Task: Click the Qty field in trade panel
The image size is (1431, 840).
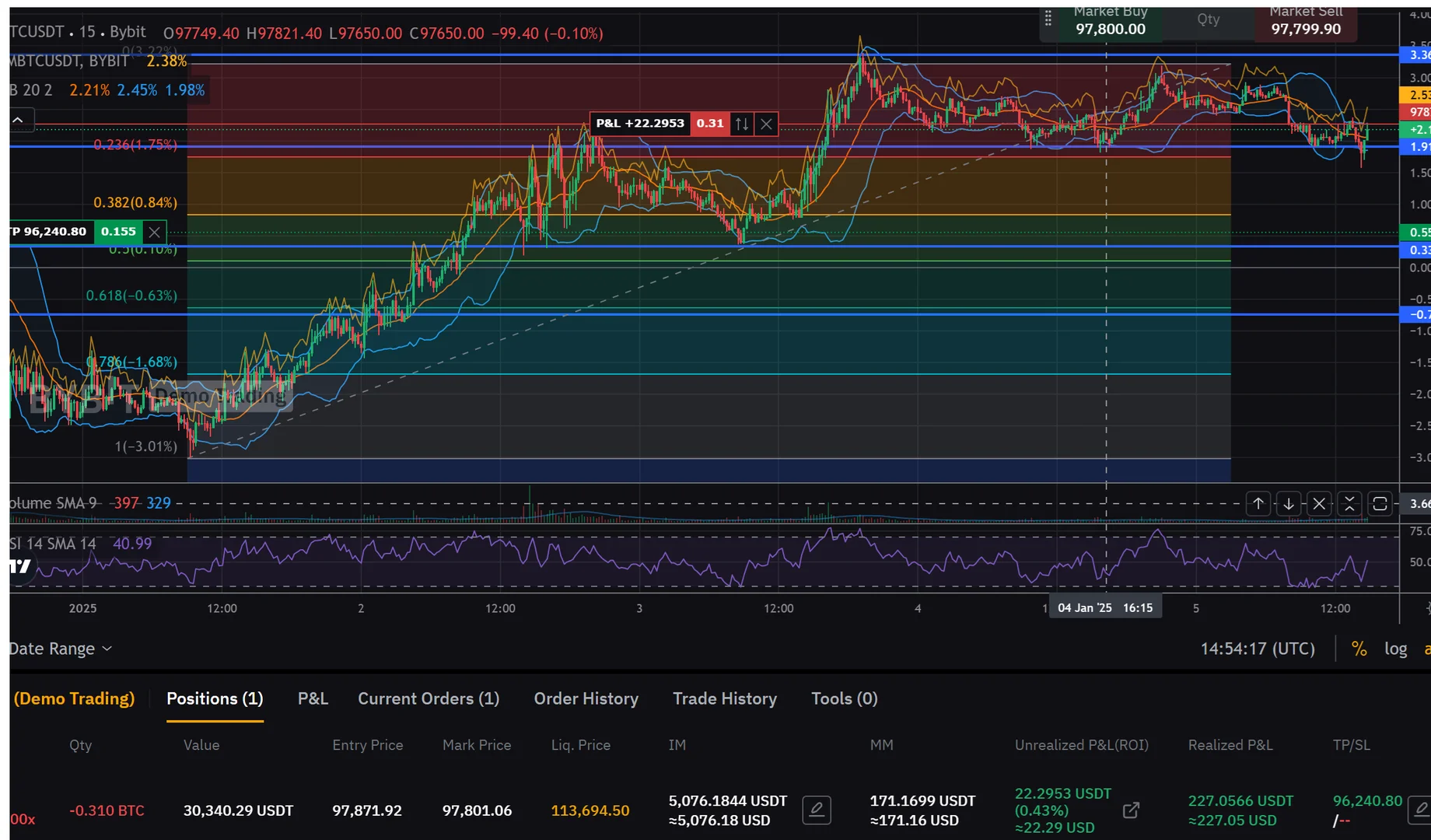Action: tap(1208, 20)
